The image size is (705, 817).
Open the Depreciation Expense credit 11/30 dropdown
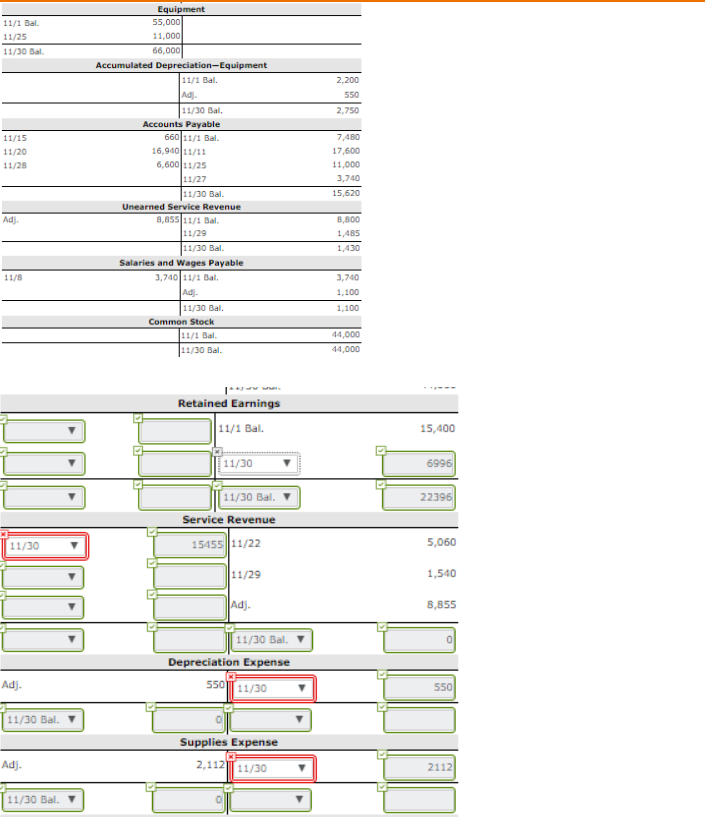pos(272,688)
